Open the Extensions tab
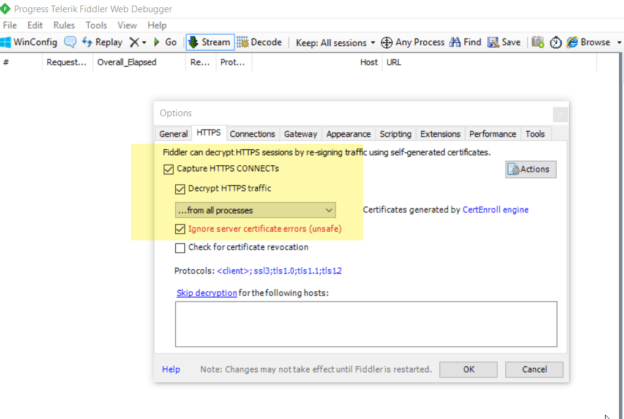The width and height of the screenshot is (624, 419). (440, 134)
